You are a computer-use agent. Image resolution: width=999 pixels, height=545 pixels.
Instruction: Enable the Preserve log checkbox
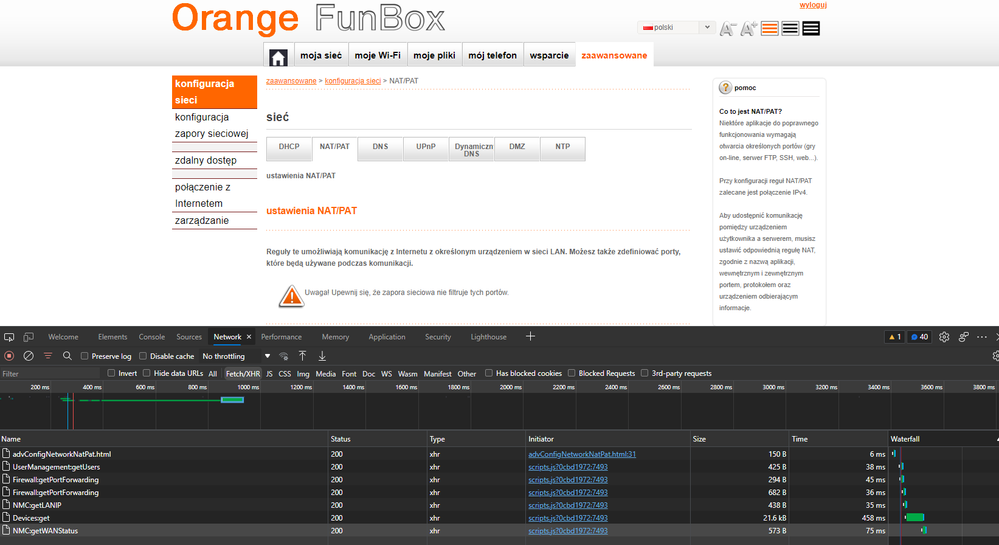(x=85, y=356)
